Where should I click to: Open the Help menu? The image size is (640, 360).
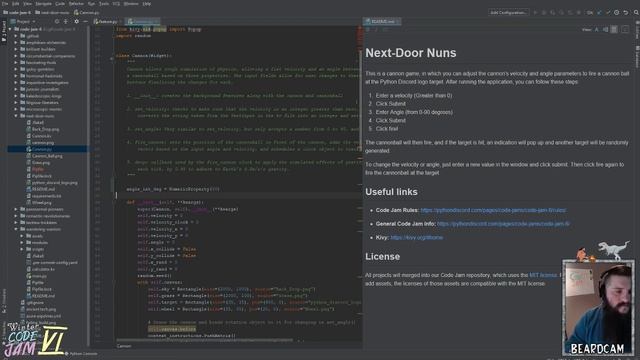click(x=147, y=4)
